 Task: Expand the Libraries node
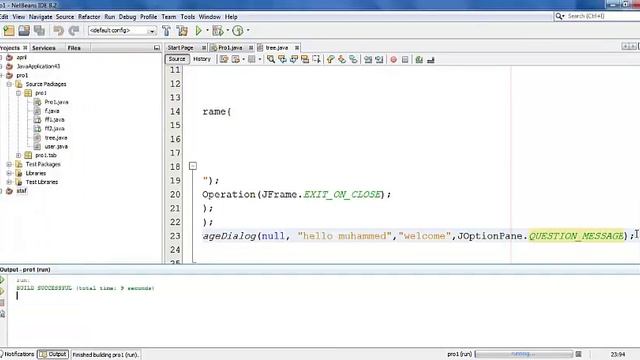[9, 173]
